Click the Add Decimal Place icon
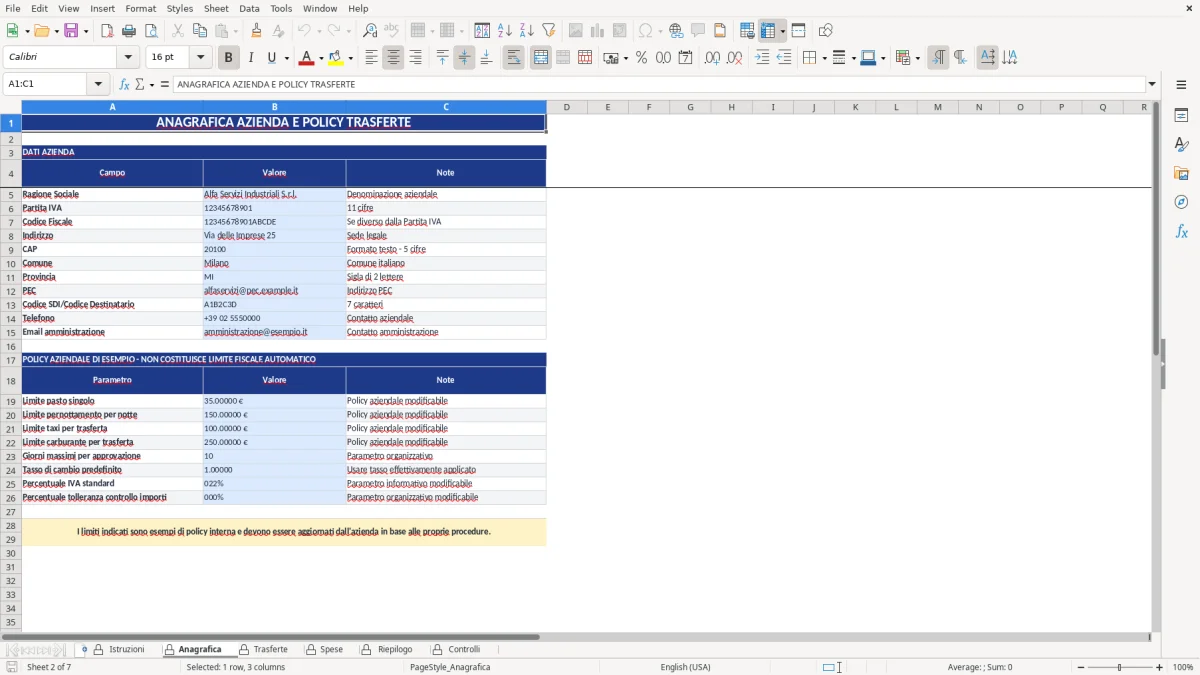The width and height of the screenshot is (1200, 675). click(712, 58)
